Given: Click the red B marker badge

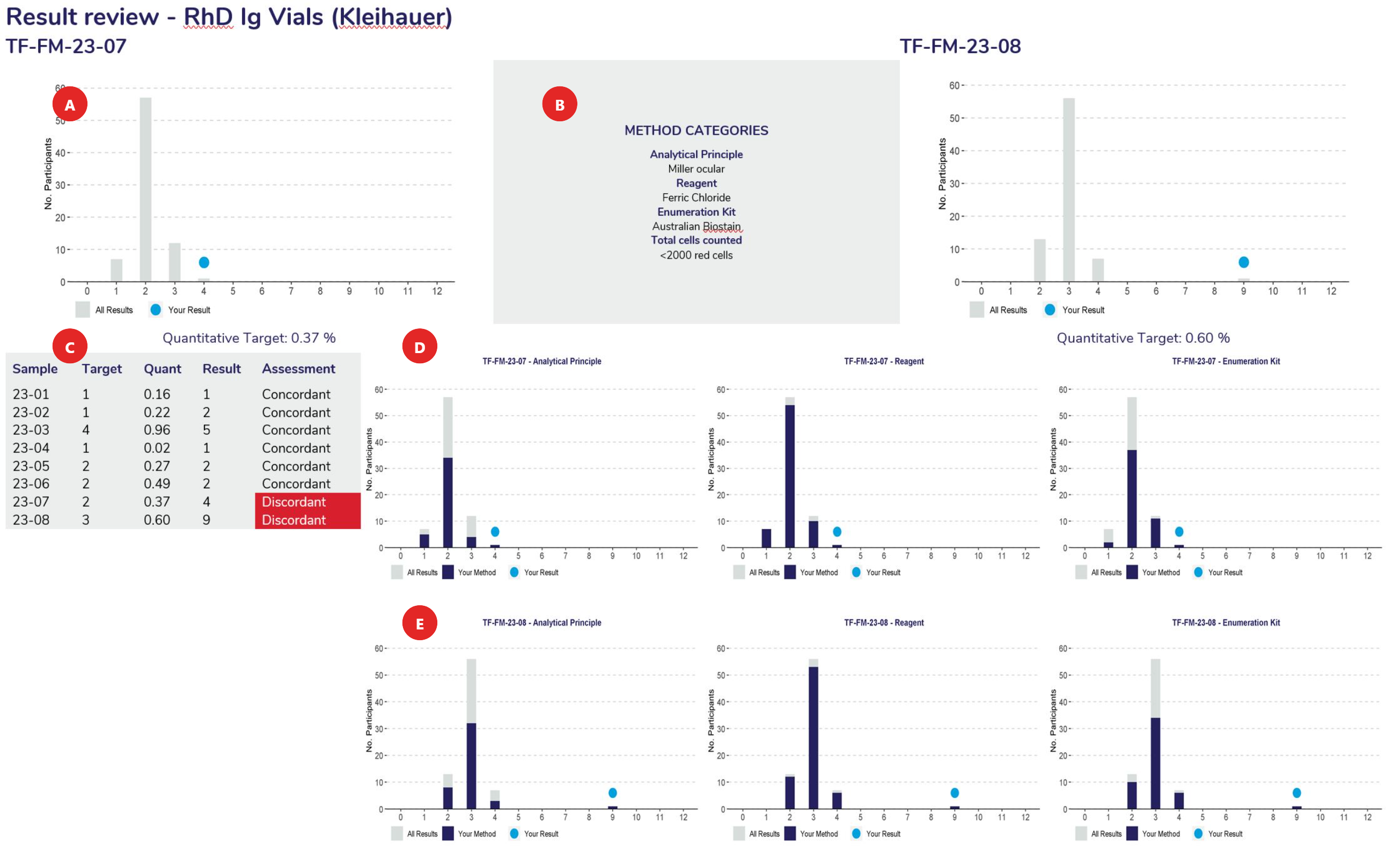Looking at the screenshot, I should click(559, 104).
